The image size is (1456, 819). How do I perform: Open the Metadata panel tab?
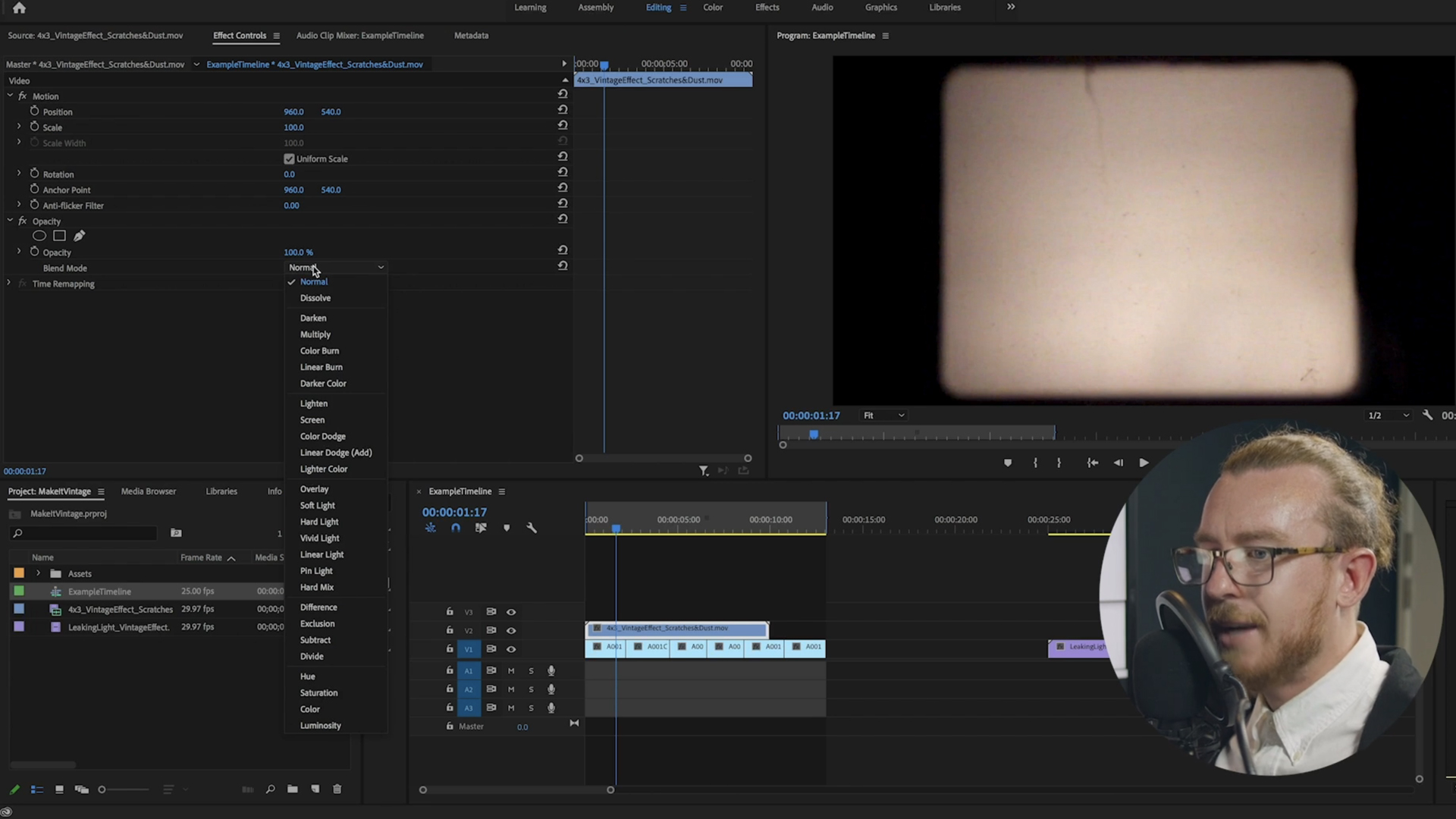471,36
